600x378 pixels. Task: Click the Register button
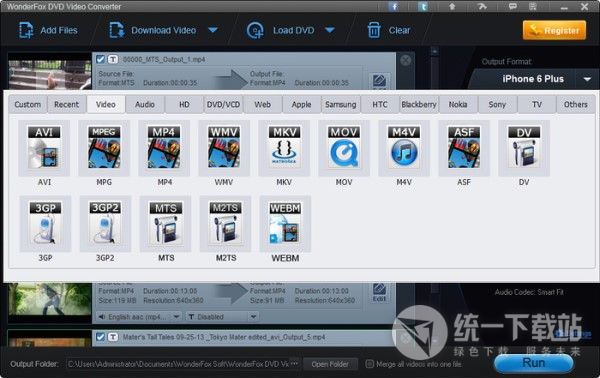click(554, 30)
